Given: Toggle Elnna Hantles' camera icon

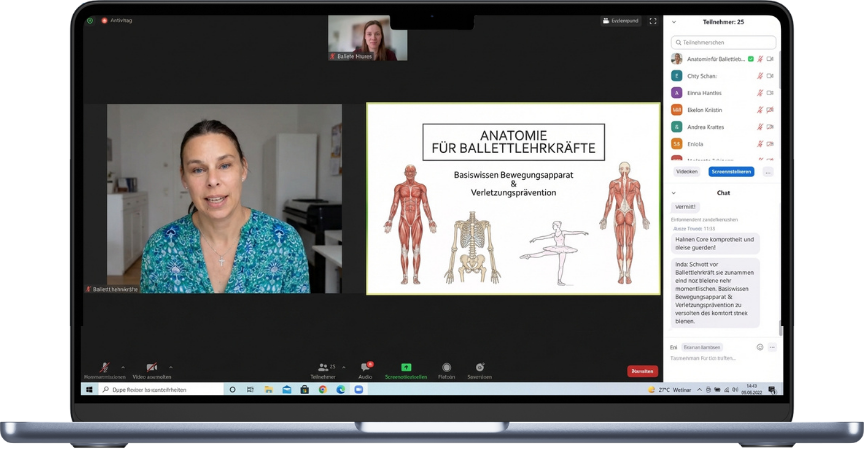Looking at the screenshot, I should click(770, 92).
